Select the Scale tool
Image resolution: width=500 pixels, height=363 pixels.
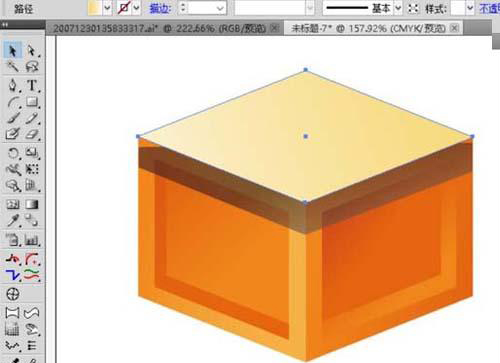[32, 153]
